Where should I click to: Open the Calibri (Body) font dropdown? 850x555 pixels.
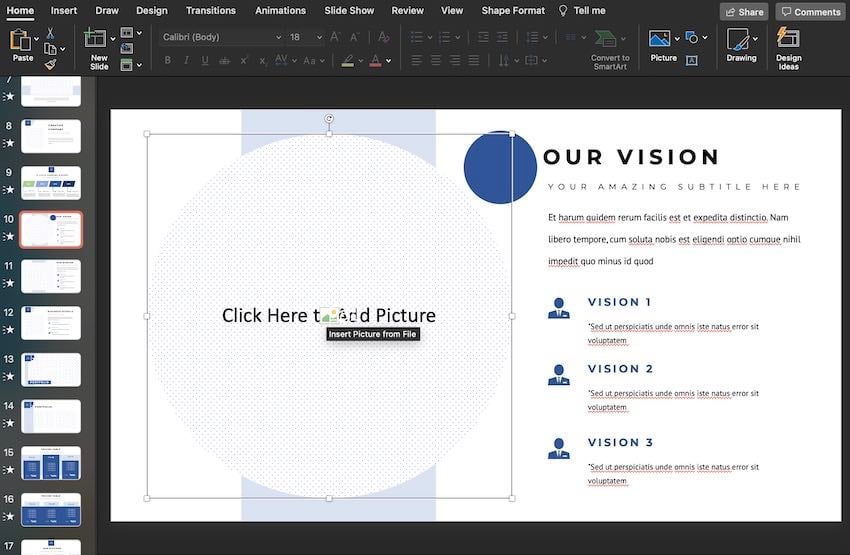(222, 37)
